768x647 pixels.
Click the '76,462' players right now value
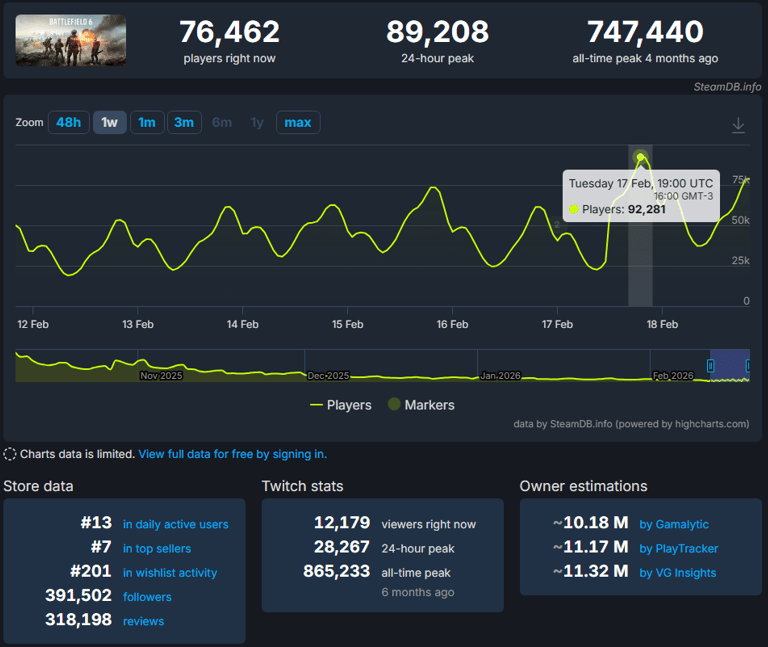coord(229,32)
